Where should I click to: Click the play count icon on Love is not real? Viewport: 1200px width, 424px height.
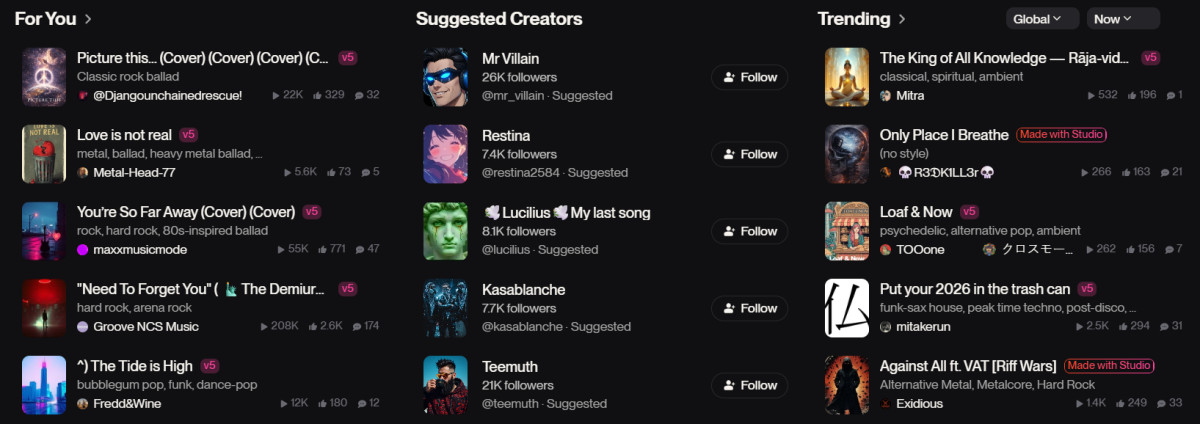(x=287, y=172)
